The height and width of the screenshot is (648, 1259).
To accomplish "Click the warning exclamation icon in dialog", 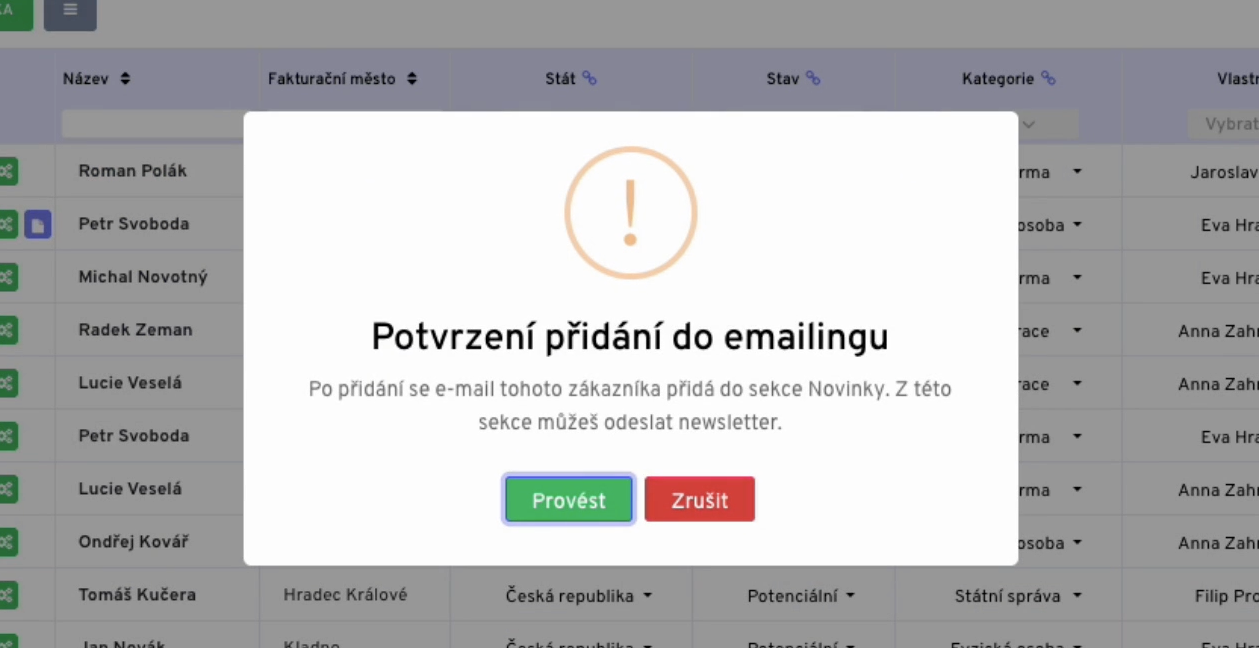I will [630, 212].
